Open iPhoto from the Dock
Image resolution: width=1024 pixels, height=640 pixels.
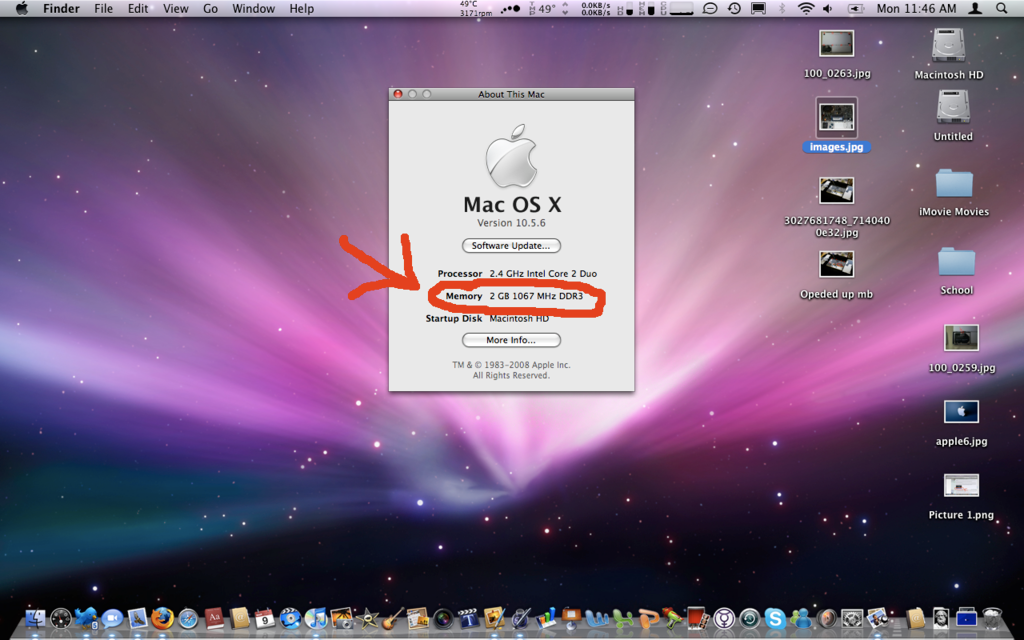[x=342, y=618]
